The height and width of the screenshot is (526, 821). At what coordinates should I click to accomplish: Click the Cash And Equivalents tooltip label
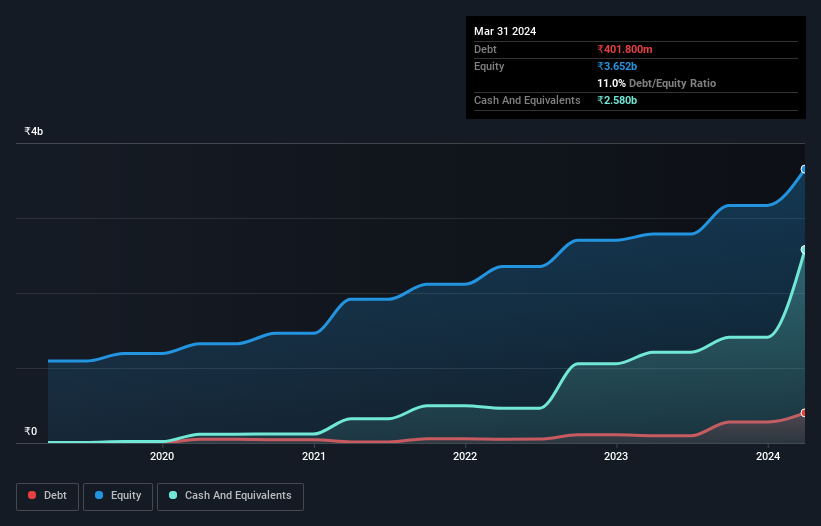527,100
